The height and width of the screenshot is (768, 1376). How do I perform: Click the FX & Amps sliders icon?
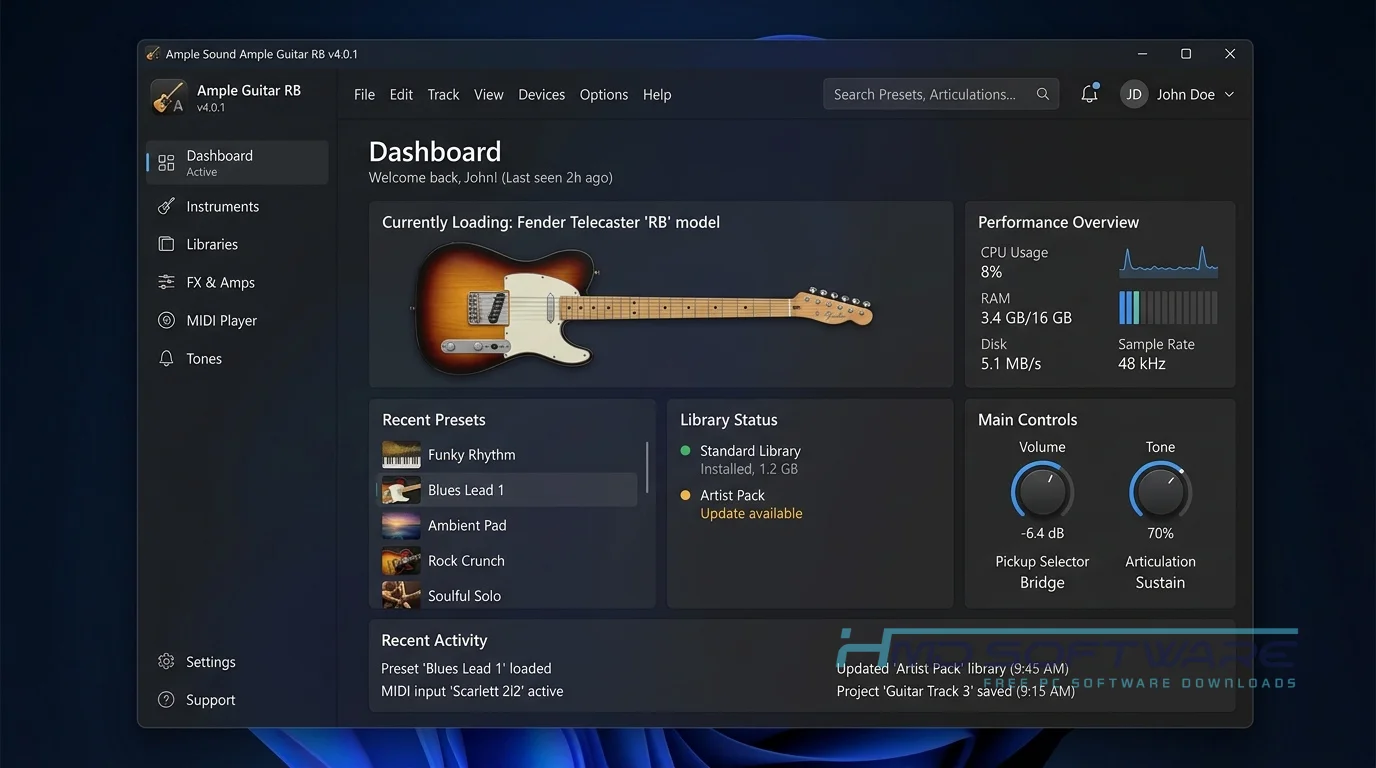point(166,282)
